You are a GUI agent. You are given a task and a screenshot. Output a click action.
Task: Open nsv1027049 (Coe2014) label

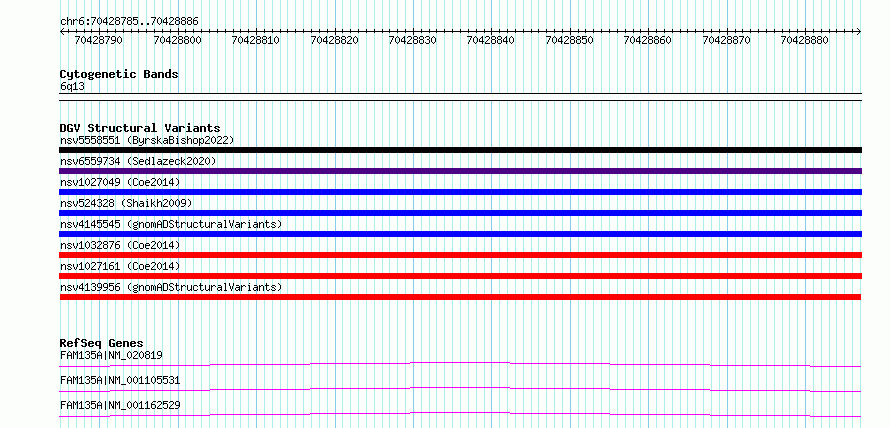coord(120,182)
